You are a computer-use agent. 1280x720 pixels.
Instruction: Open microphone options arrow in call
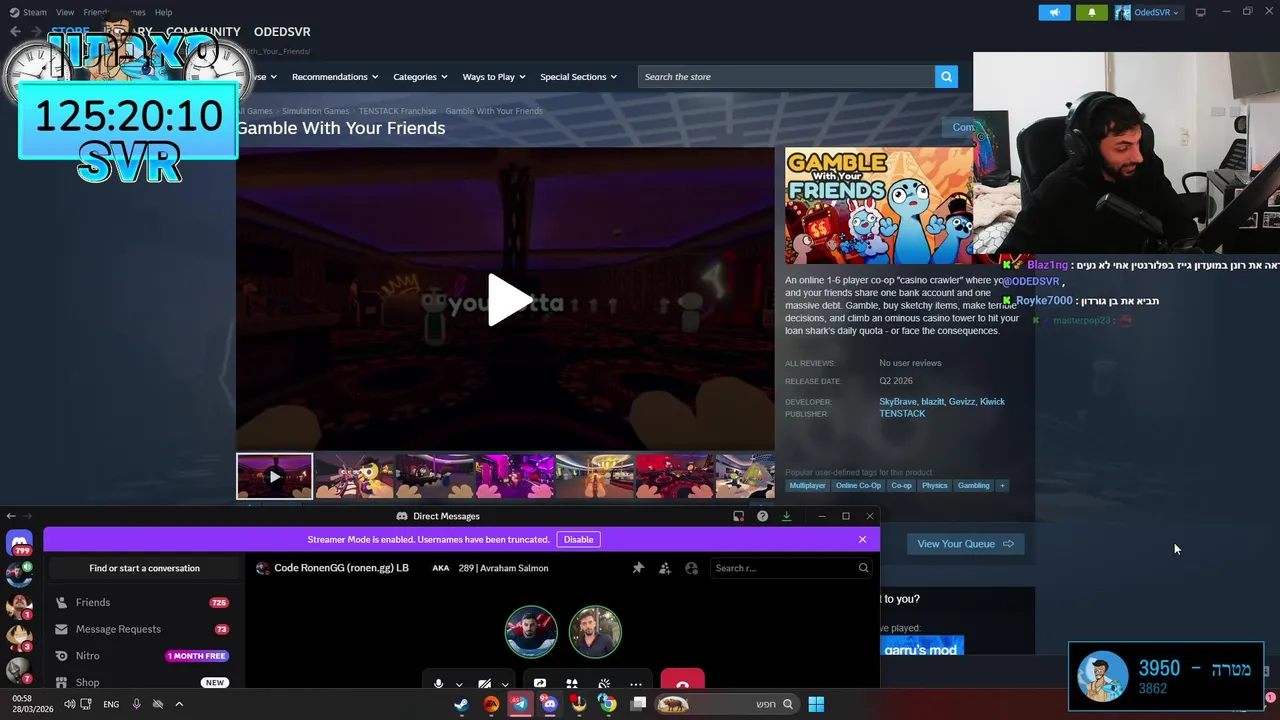(x=459, y=685)
